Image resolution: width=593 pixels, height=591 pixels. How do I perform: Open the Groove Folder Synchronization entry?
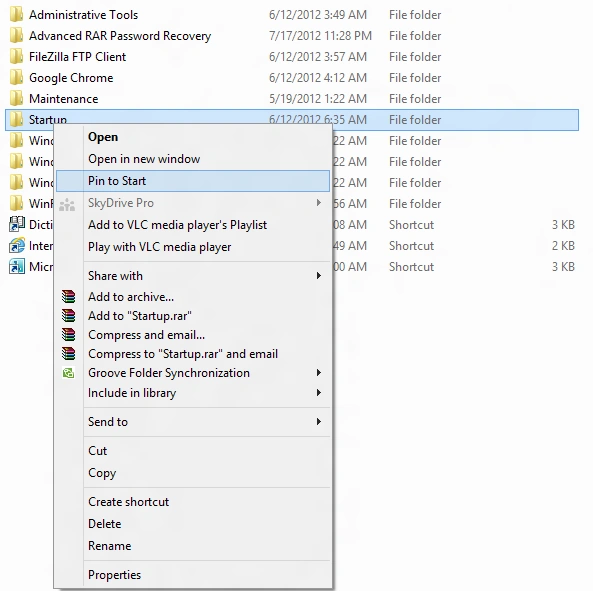click(x=193, y=373)
